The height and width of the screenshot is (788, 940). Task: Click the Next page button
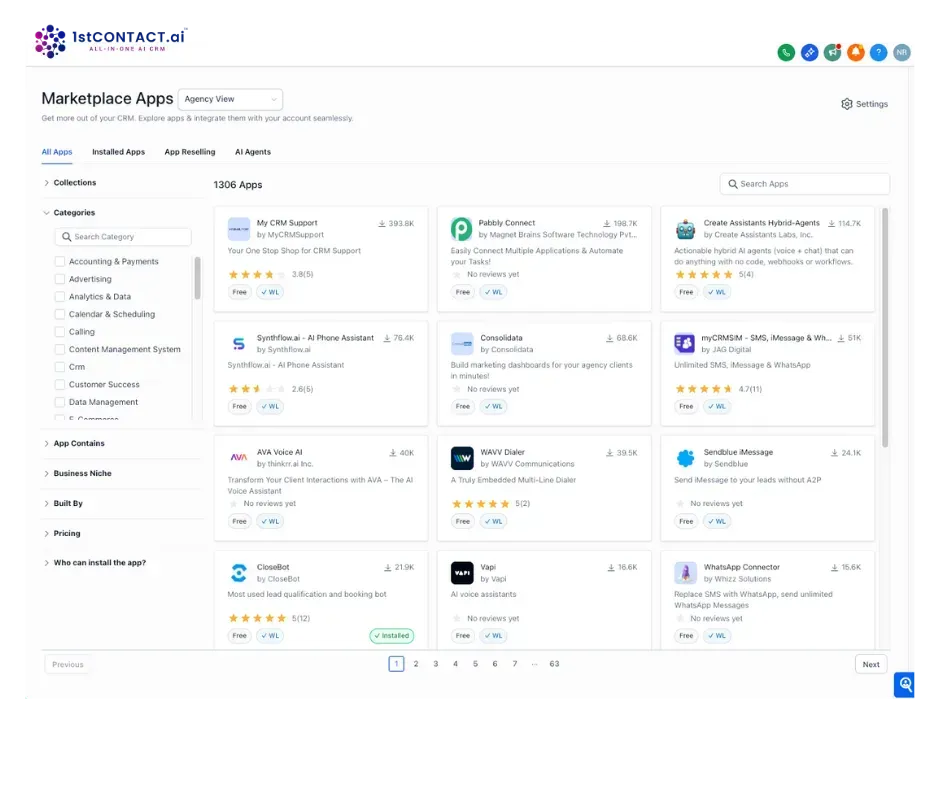point(871,664)
